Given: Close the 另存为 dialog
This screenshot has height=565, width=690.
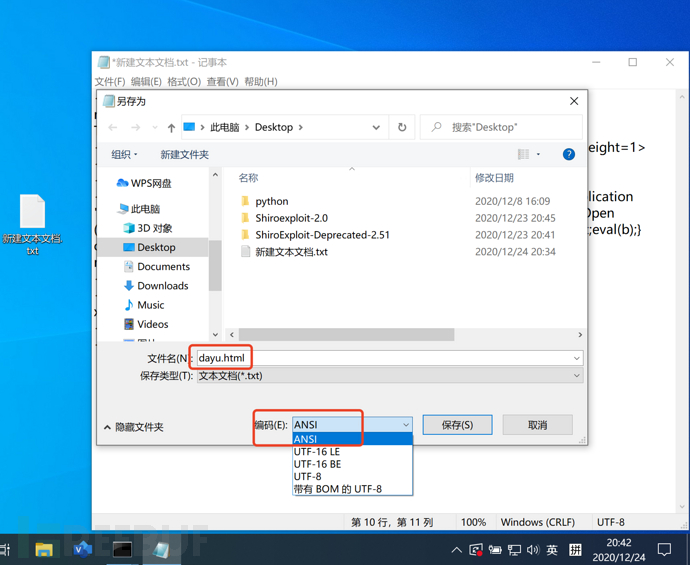Looking at the screenshot, I should point(574,101).
